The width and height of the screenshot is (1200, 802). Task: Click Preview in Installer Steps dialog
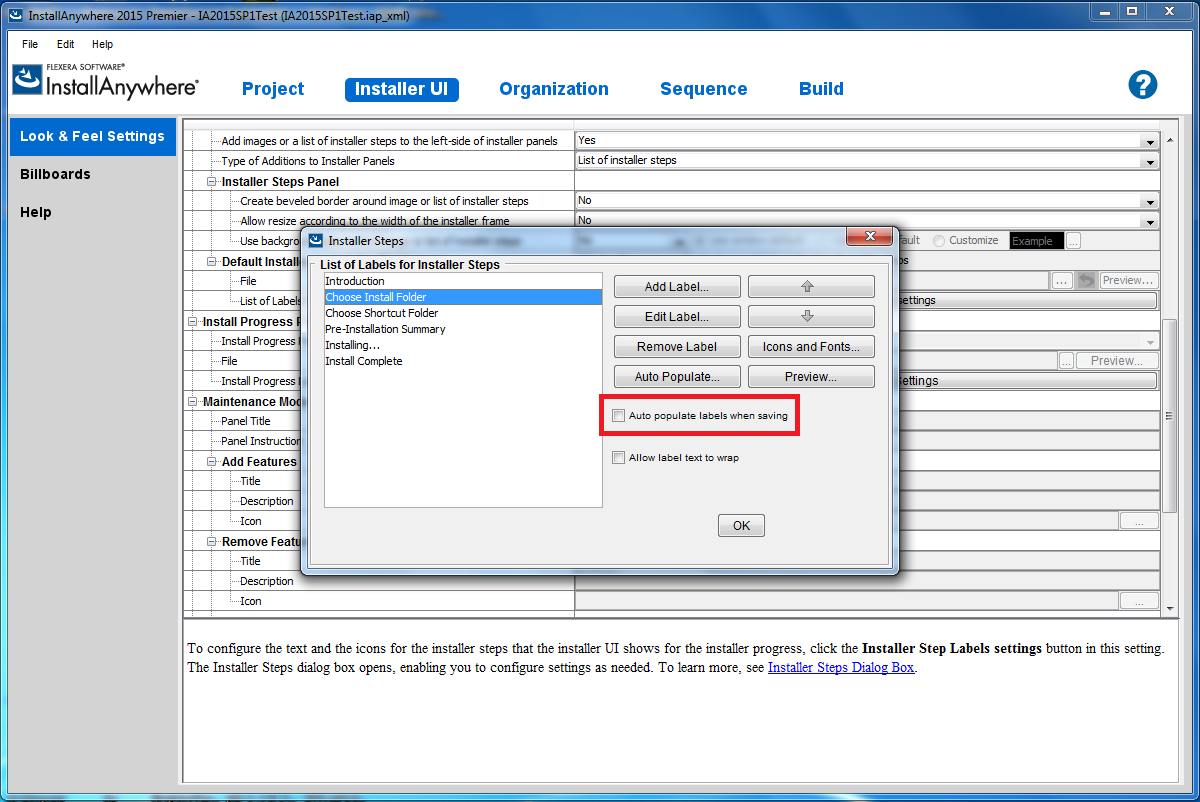click(811, 377)
